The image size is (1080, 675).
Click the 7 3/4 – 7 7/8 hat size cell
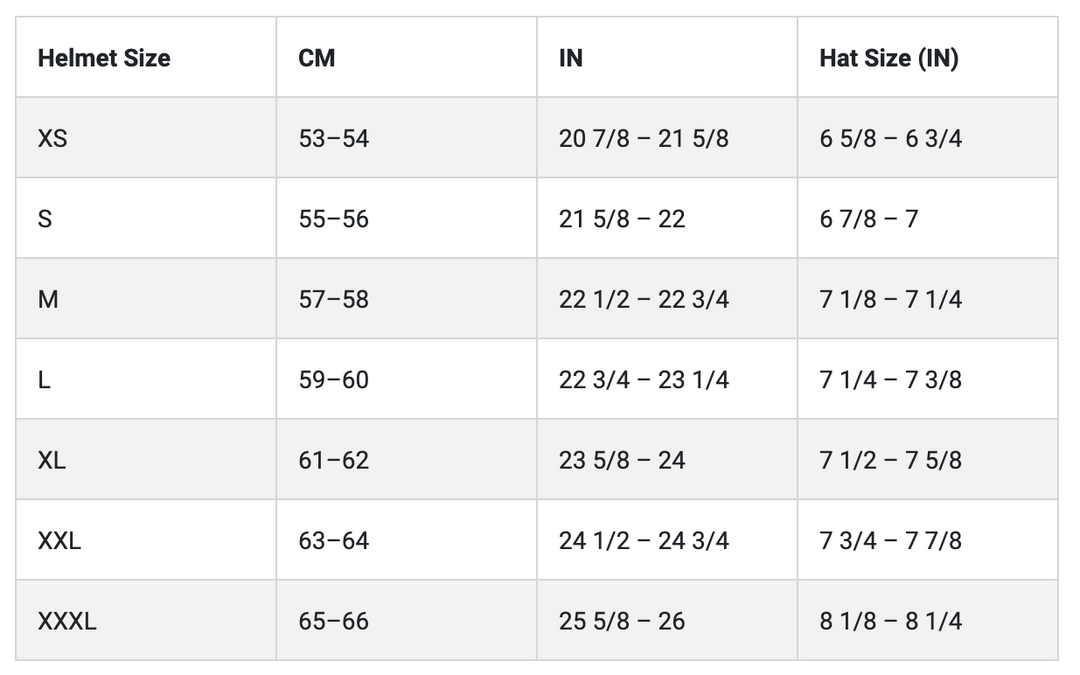[891, 541]
